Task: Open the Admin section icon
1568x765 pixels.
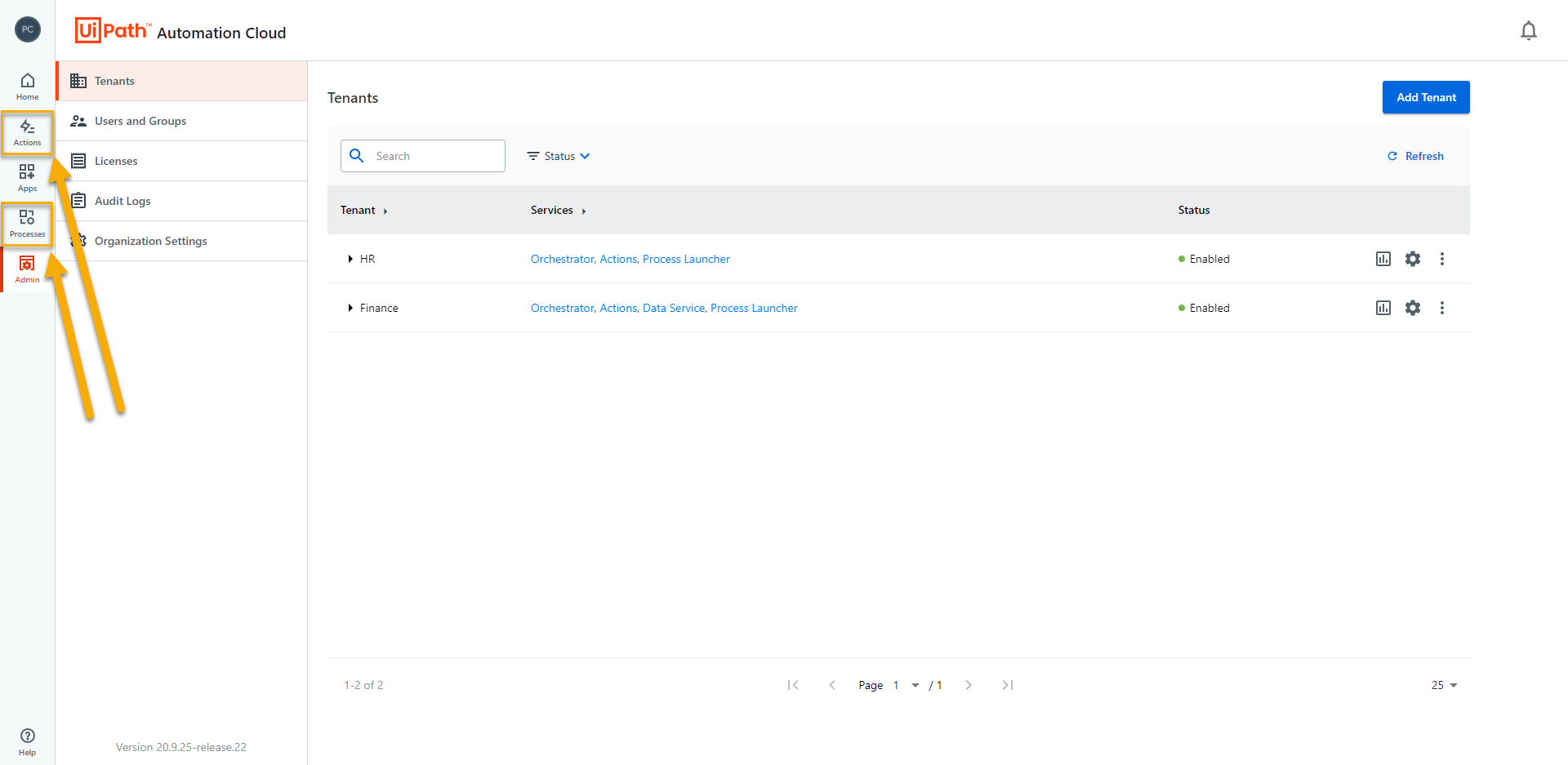Action: pos(27,269)
